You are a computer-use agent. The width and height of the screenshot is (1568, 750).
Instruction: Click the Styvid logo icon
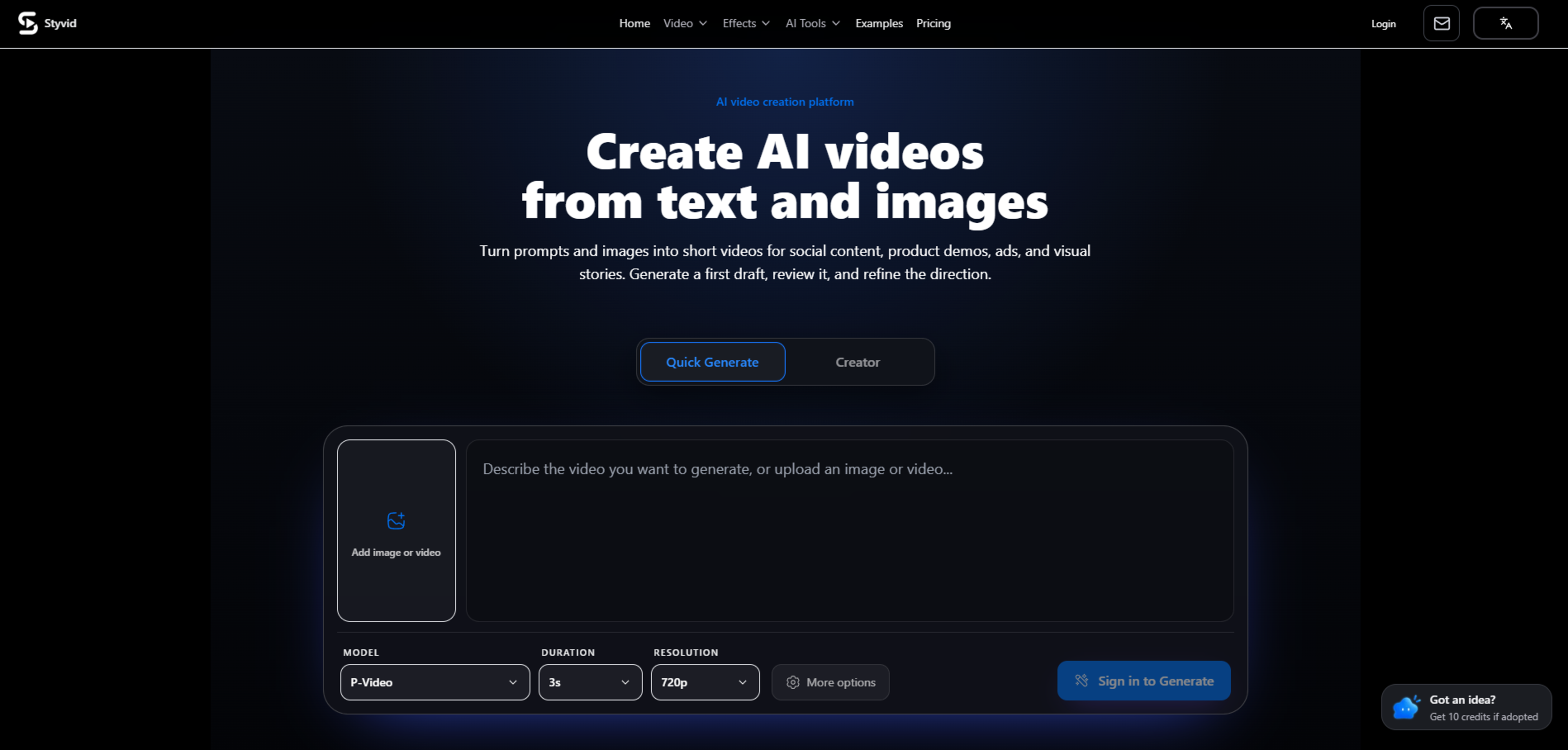coord(27,23)
